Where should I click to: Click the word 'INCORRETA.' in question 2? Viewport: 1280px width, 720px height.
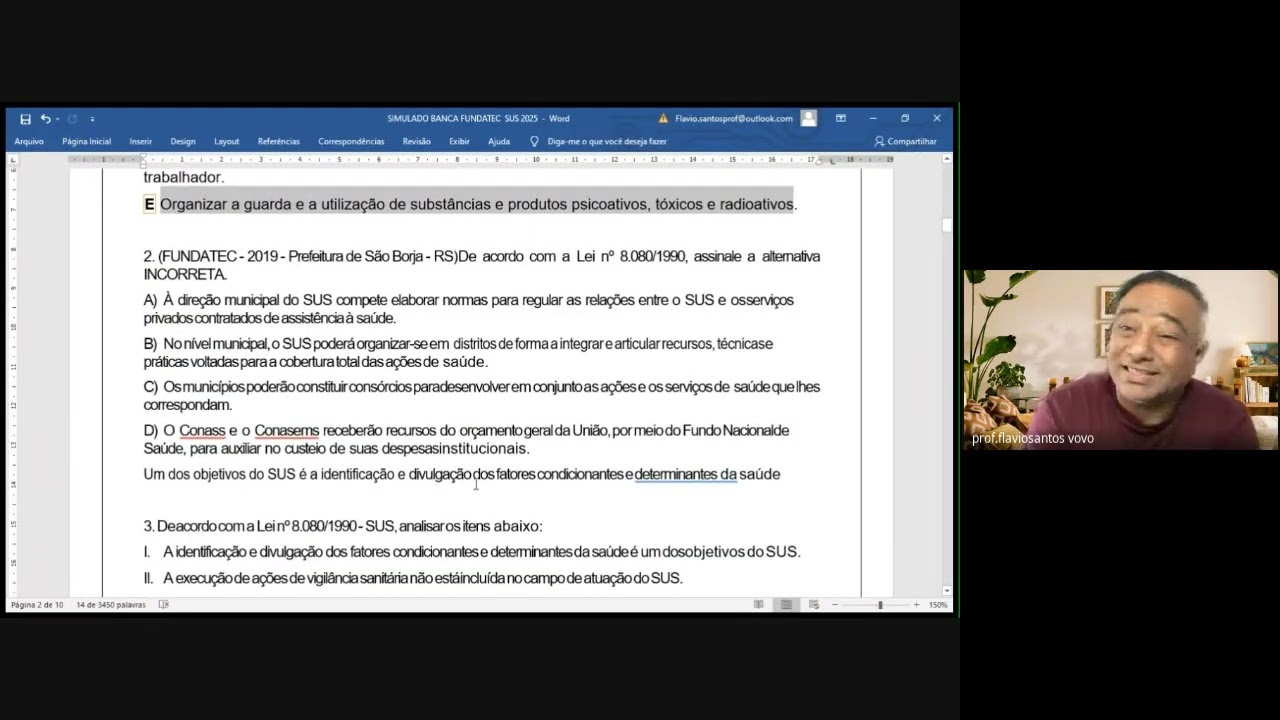click(x=185, y=274)
